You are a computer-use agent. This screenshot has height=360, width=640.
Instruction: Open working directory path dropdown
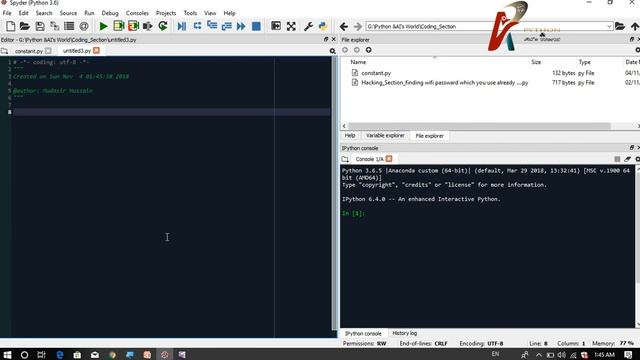tap(609, 26)
